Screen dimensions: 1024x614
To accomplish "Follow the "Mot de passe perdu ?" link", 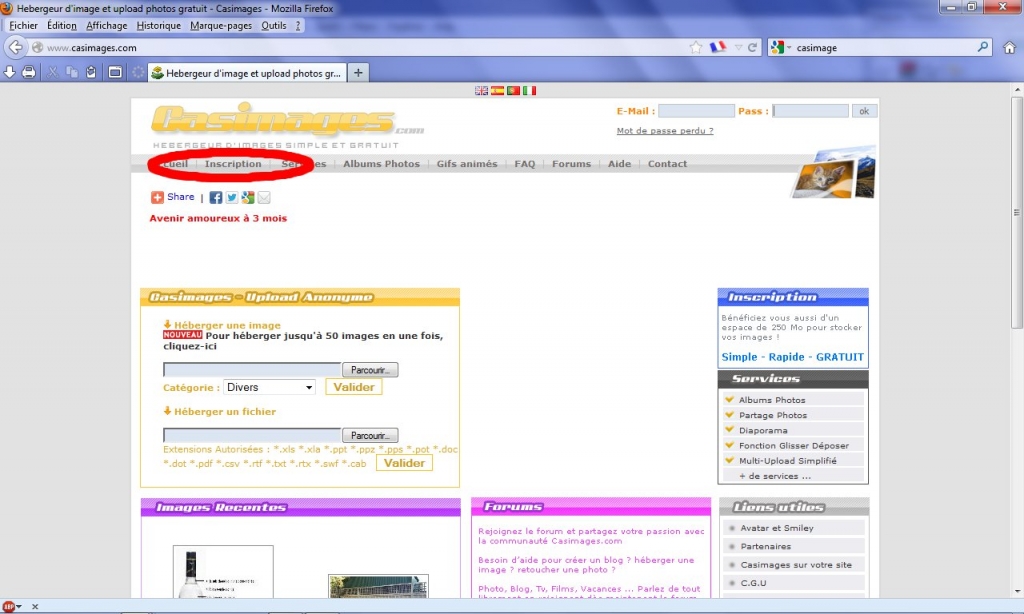I will pyautogui.click(x=664, y=131).
